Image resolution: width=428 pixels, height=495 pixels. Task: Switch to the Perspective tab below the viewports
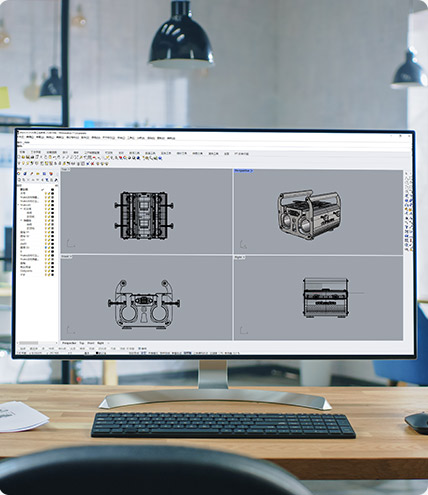[x=69, y=343]
